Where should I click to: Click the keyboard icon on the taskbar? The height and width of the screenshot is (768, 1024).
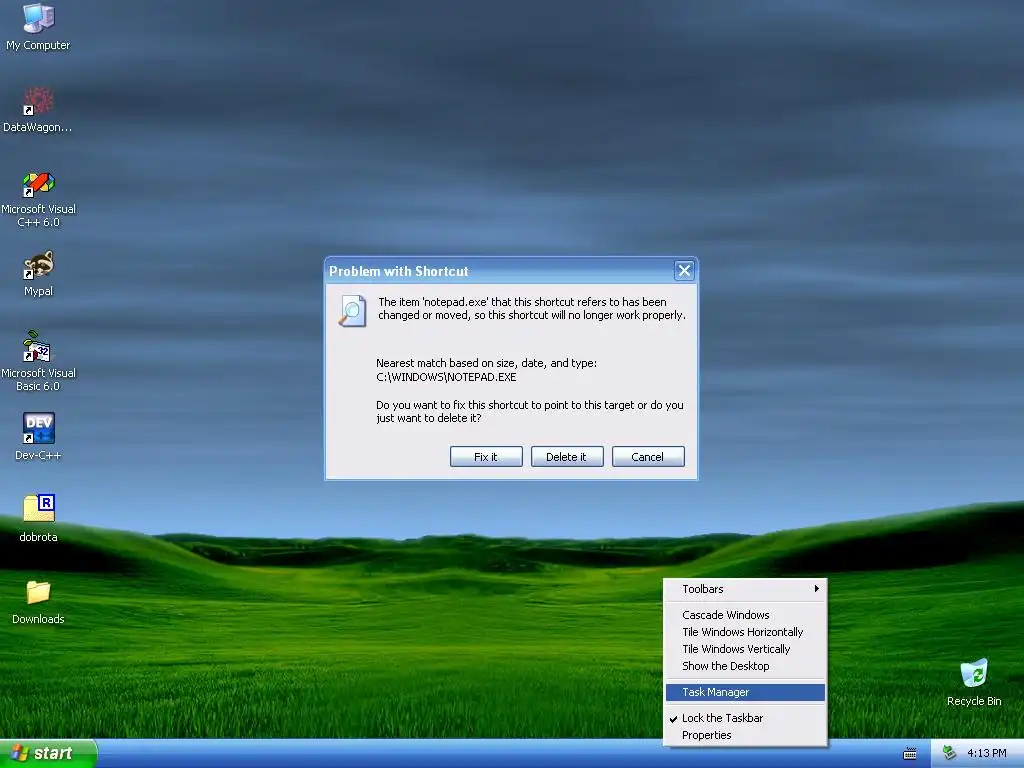(910, 754)
